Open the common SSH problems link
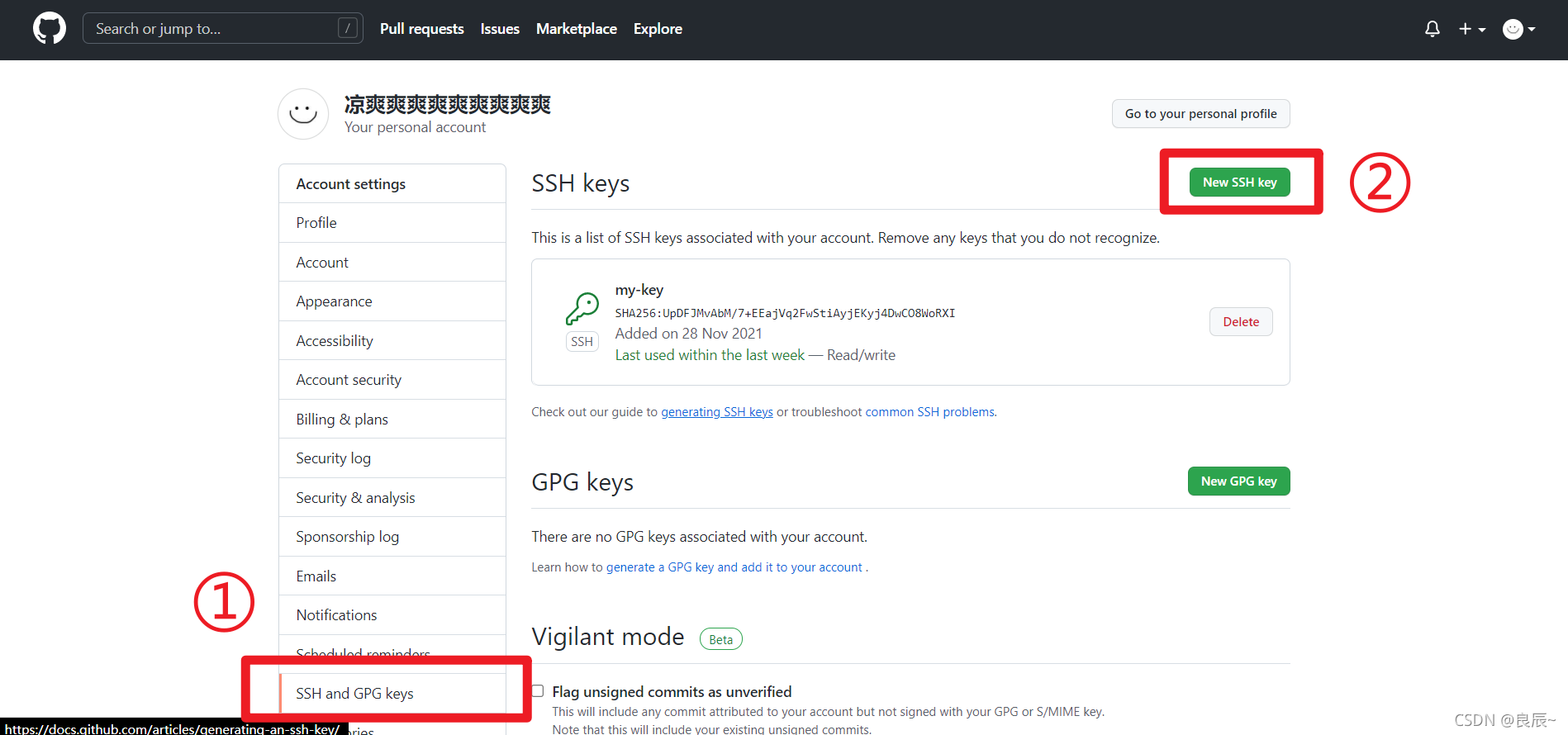Screen dimensions: 1568x735 click(930, 412)
